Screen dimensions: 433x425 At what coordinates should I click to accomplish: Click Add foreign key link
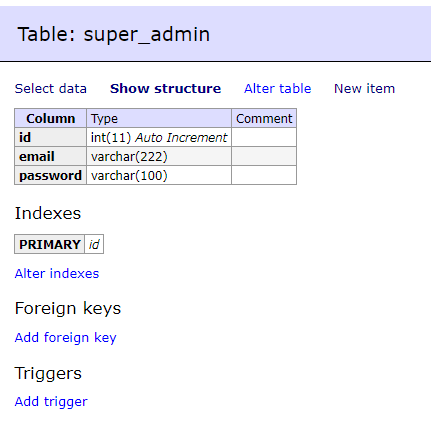tap(66, 338)
